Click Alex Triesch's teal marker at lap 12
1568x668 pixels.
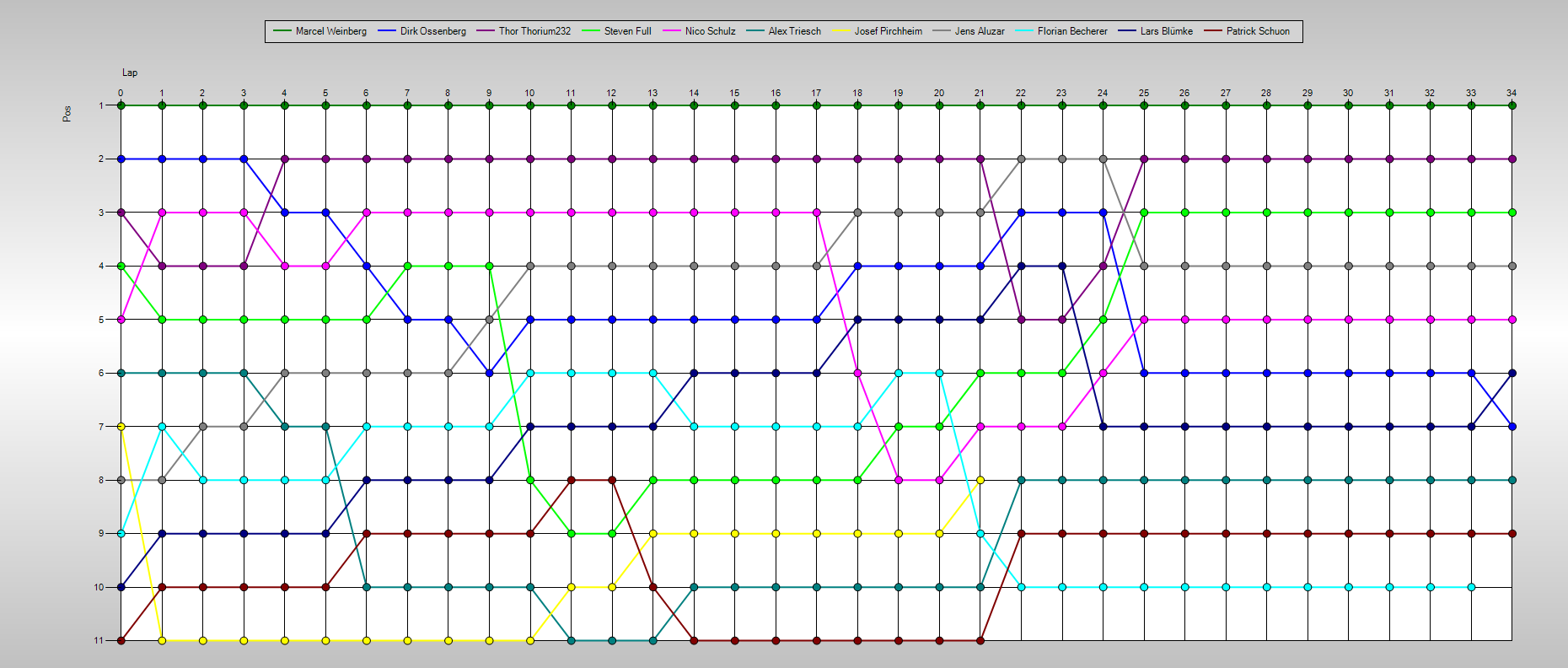click(612, 640)
